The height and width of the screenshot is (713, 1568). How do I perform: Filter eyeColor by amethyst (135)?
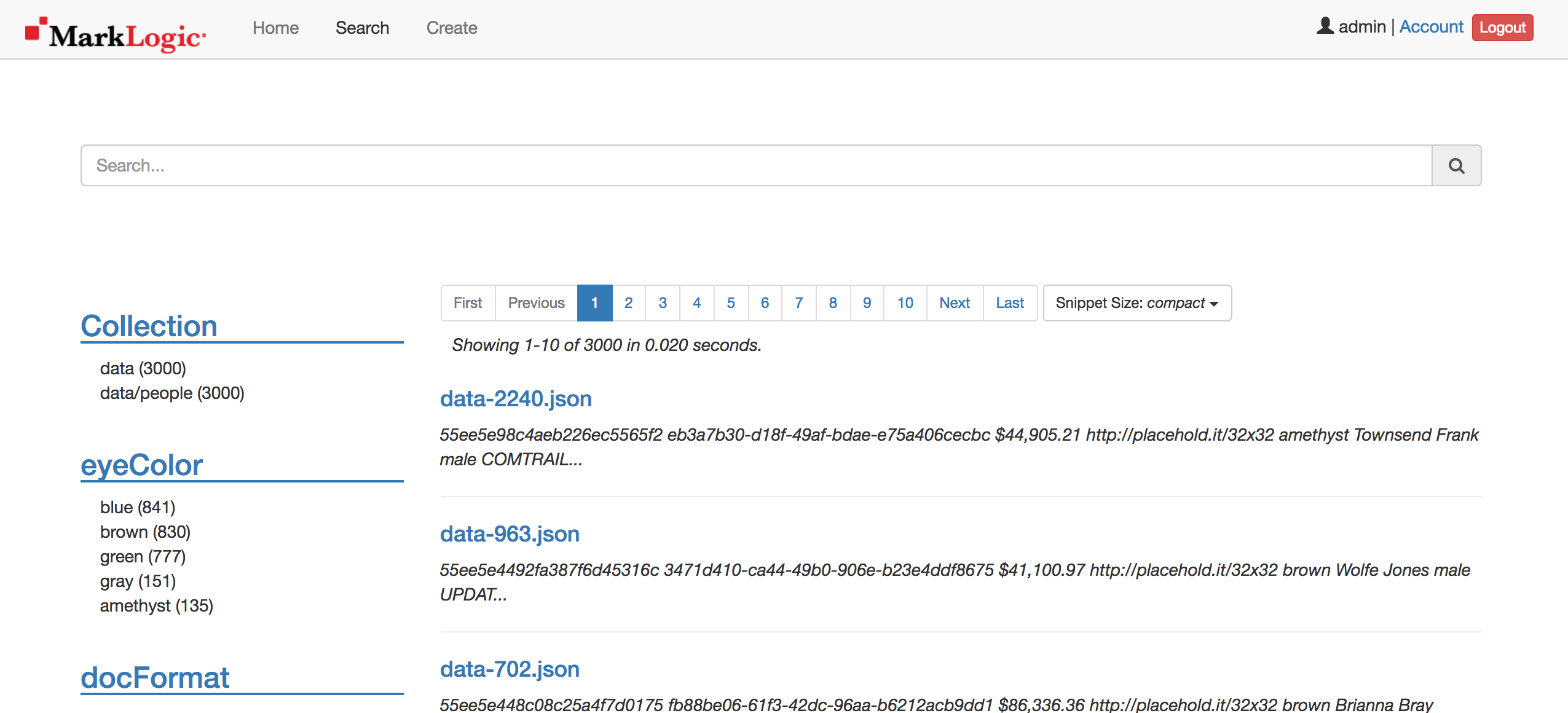(157, 605)
